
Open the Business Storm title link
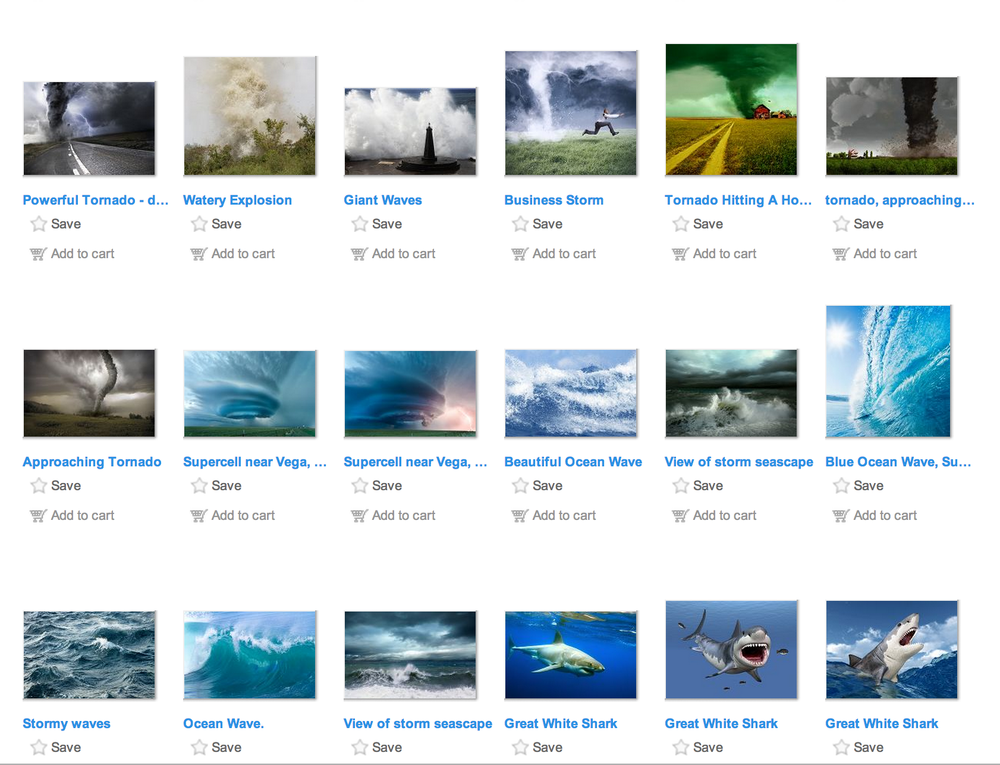click(x=554, y=200)
